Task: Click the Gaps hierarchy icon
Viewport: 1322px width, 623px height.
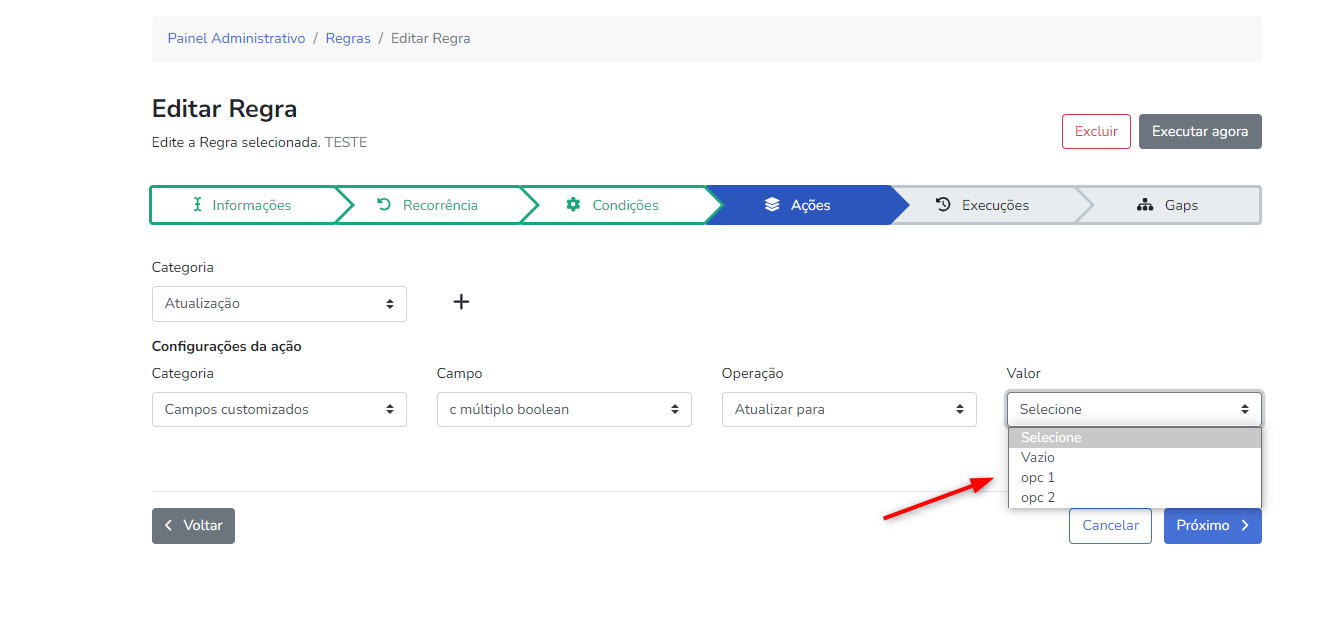Action: pos(1146,205)
